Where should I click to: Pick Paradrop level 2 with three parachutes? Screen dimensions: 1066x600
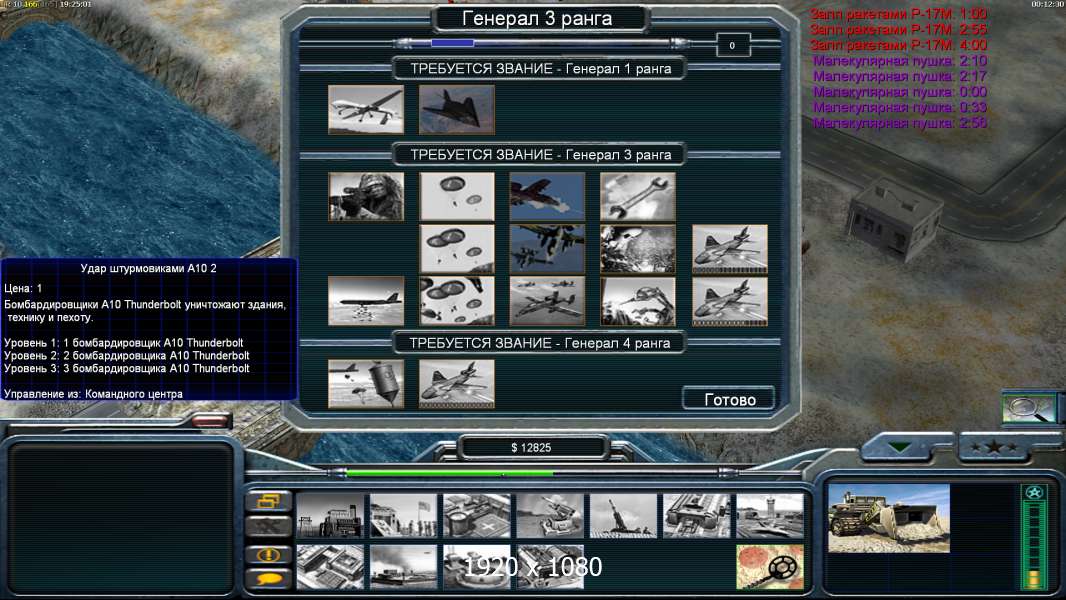pyautogui.click(x=457, y=249)
